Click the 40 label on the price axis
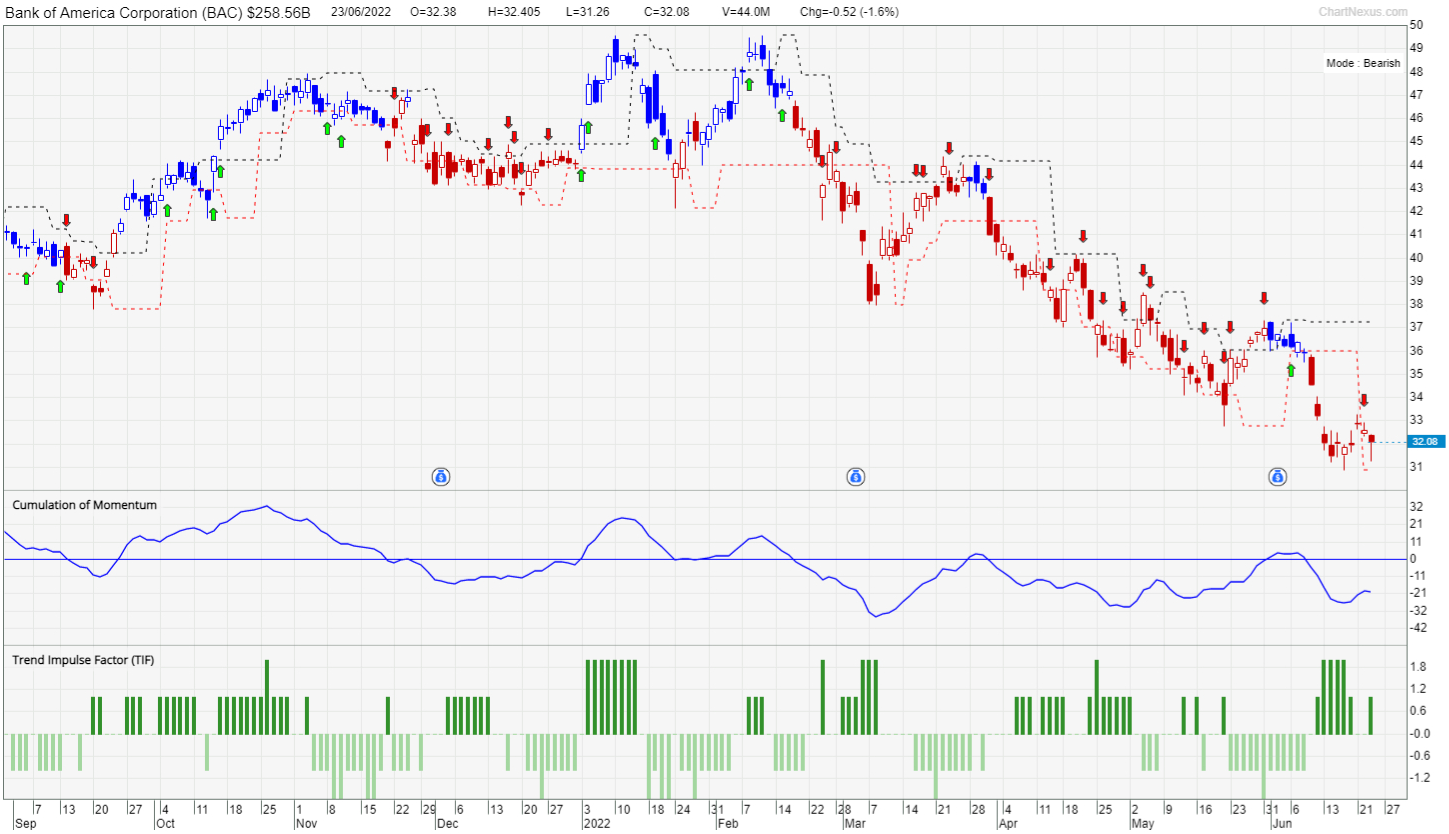The height and width of the screenshot is (834, 1449). click(1416, 257)
